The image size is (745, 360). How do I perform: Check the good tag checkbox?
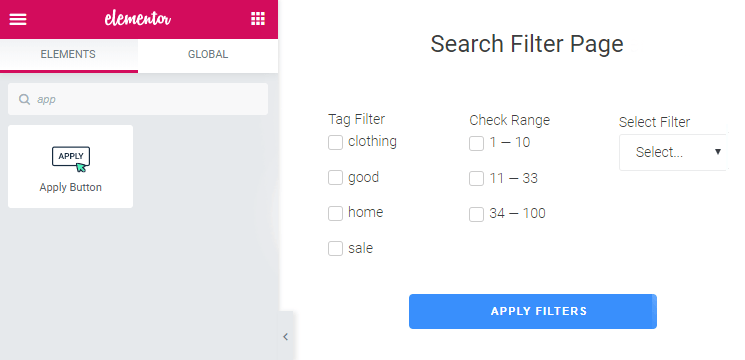coord(335,178)
